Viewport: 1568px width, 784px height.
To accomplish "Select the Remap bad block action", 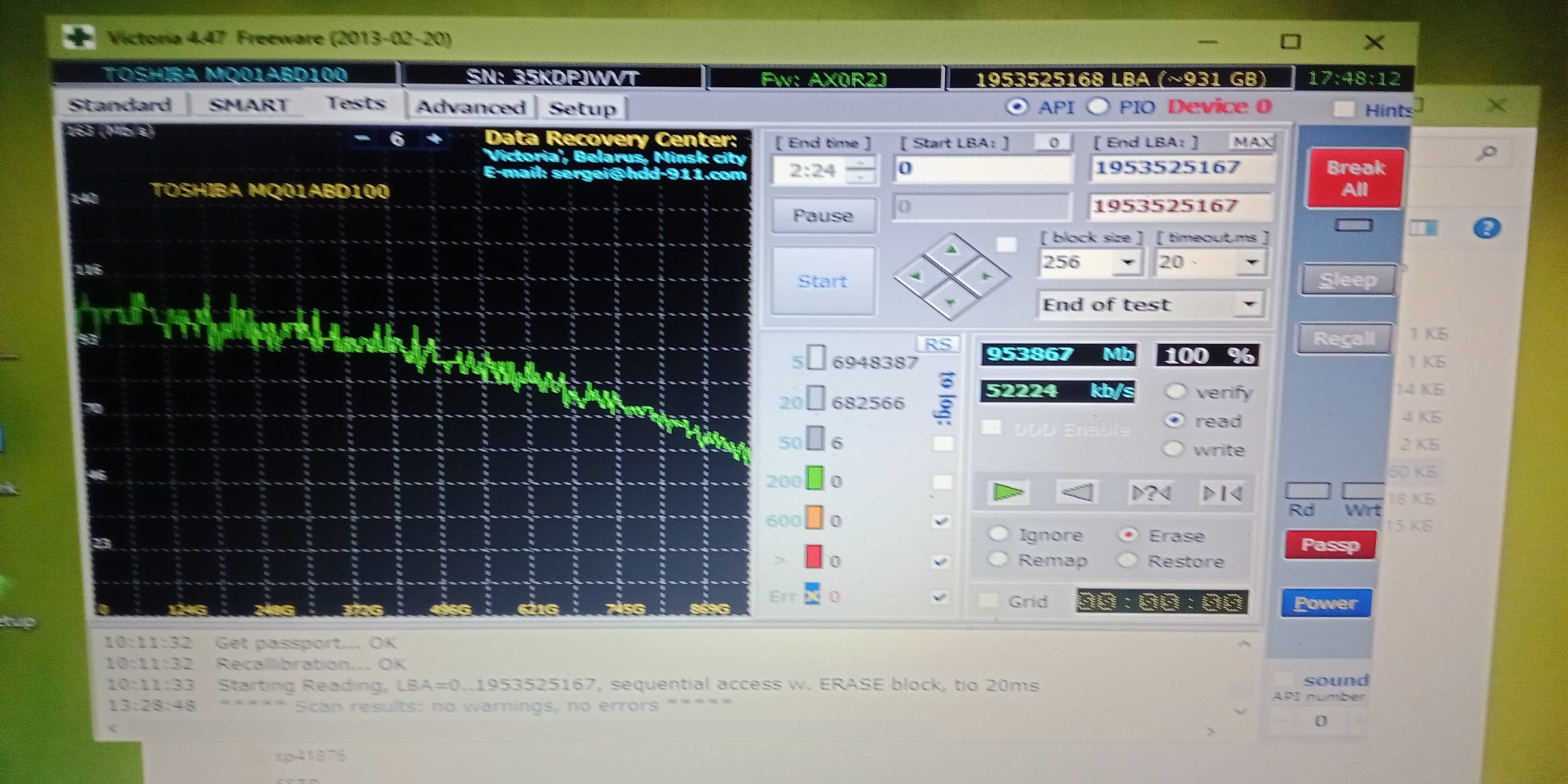I will (x=997, y=559).
